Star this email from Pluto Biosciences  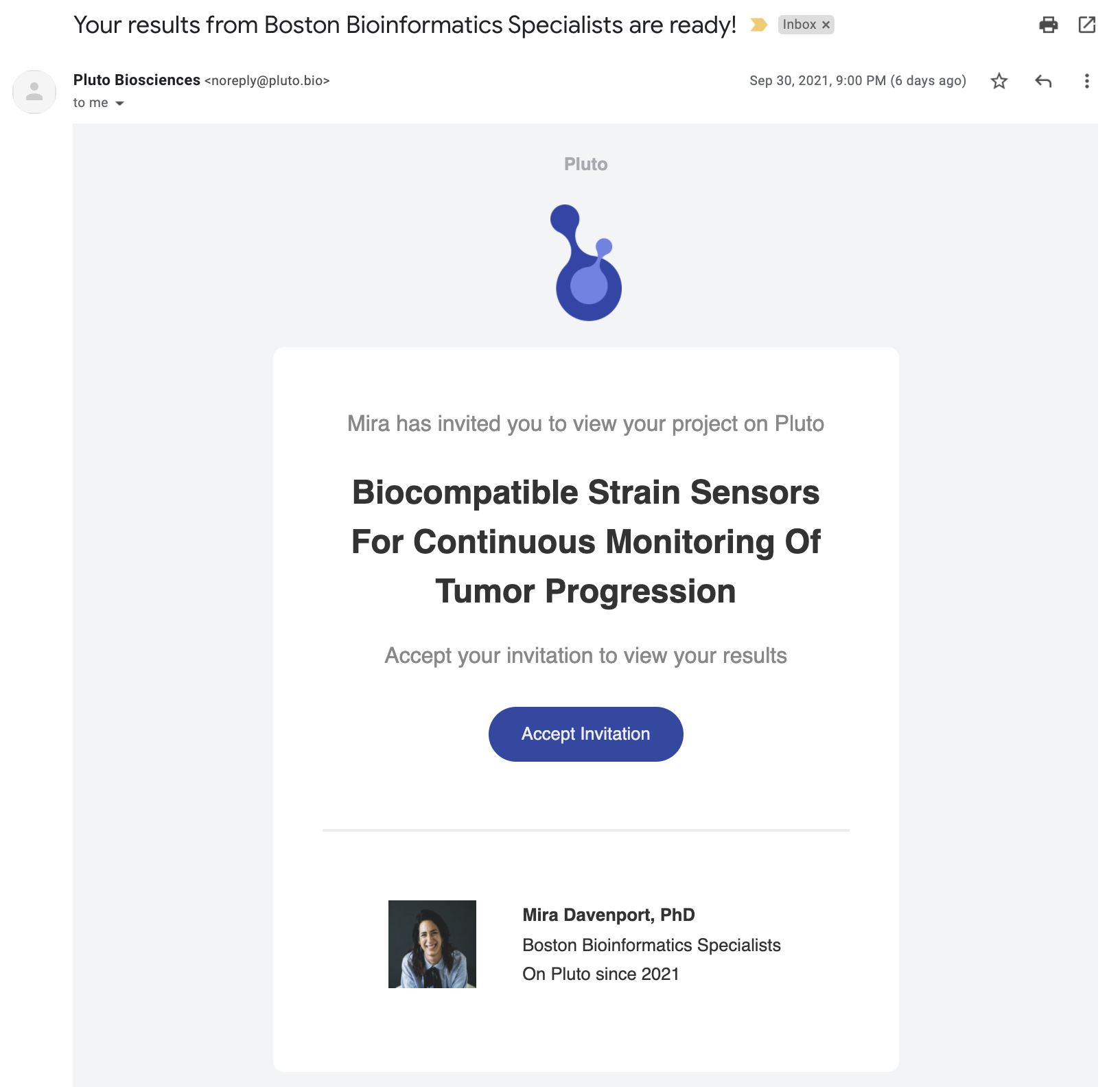coord(999,81)
